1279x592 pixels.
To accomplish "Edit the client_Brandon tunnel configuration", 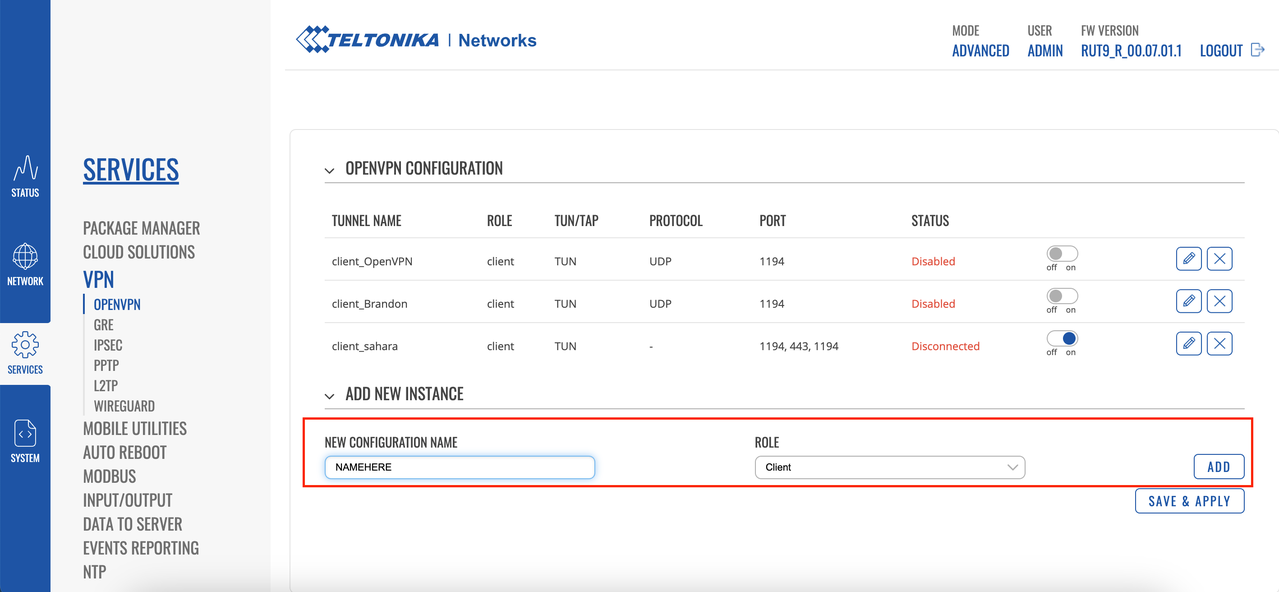I will point(1188,301).
